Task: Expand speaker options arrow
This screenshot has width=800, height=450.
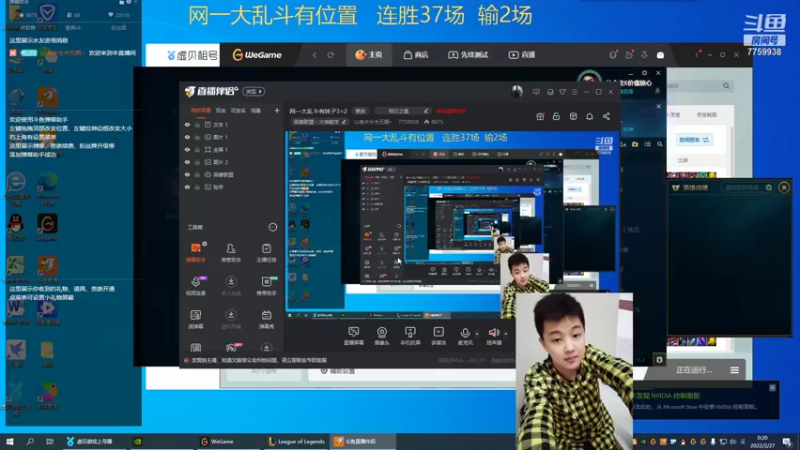Action: pyautogui.click(x=506, y=334)
